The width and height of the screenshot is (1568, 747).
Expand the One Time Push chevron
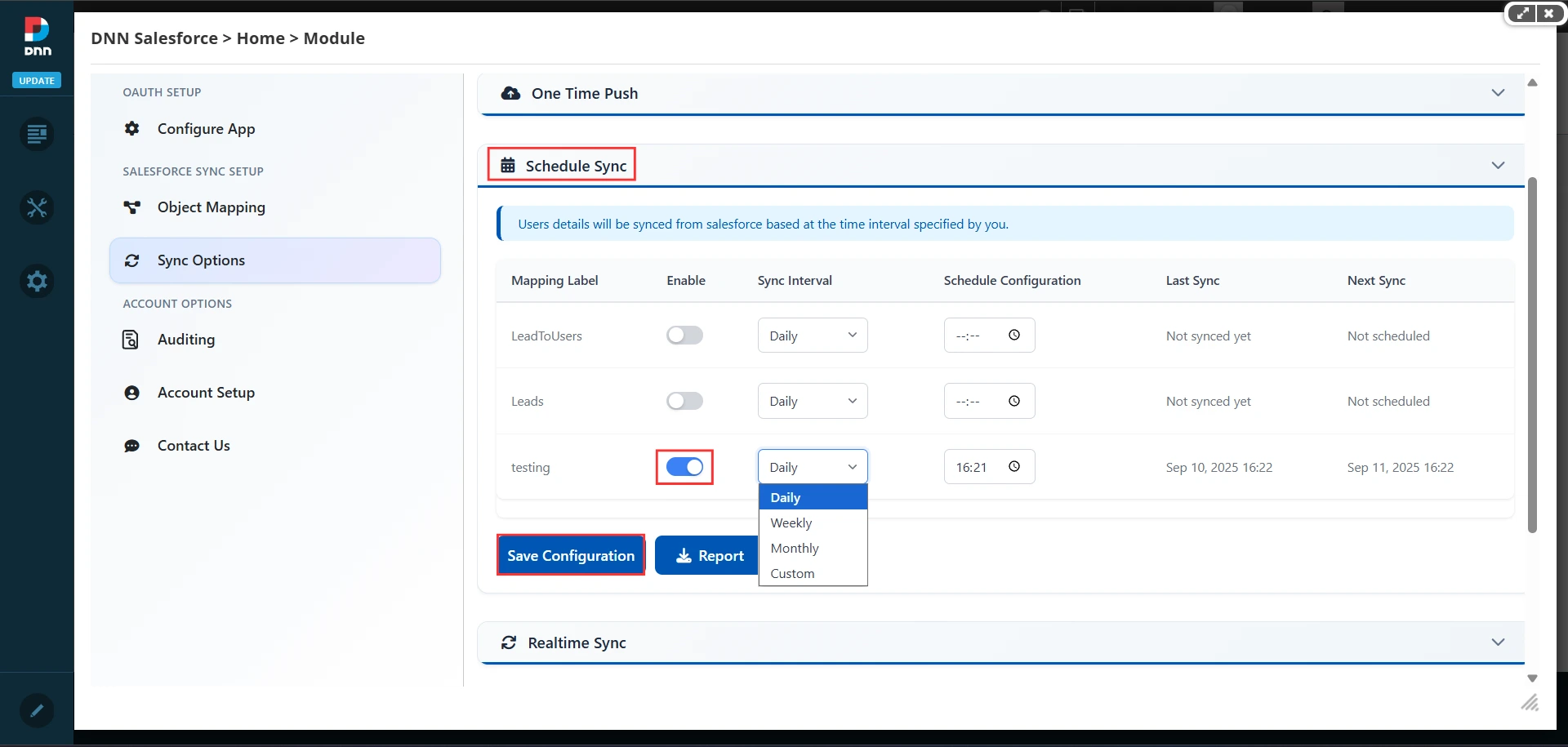[1498, 93]
